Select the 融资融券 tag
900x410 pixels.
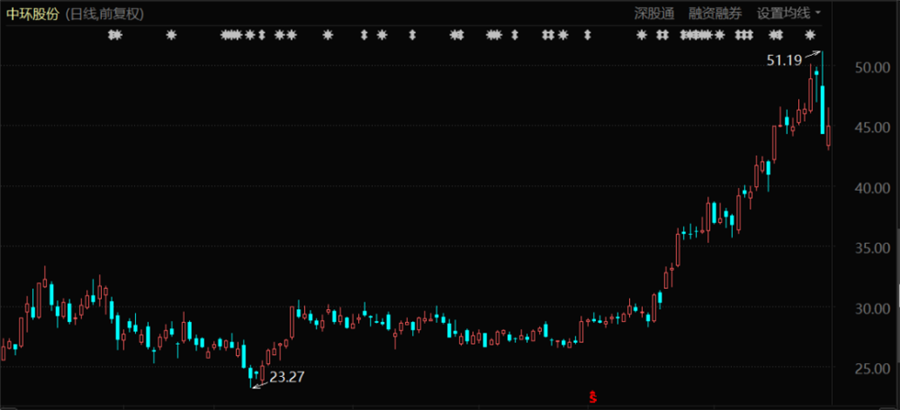pyautogui.click(x=715, y=14)
